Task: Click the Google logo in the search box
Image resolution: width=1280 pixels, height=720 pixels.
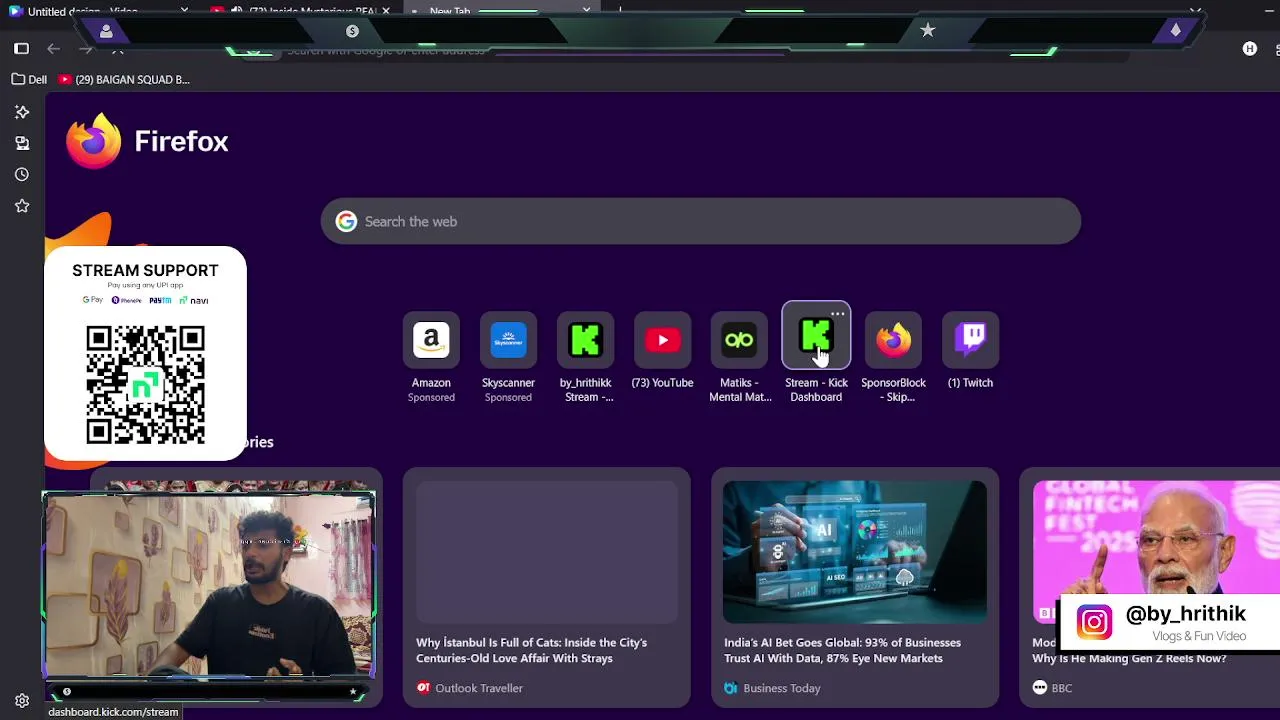Action: tap(346, 221)
